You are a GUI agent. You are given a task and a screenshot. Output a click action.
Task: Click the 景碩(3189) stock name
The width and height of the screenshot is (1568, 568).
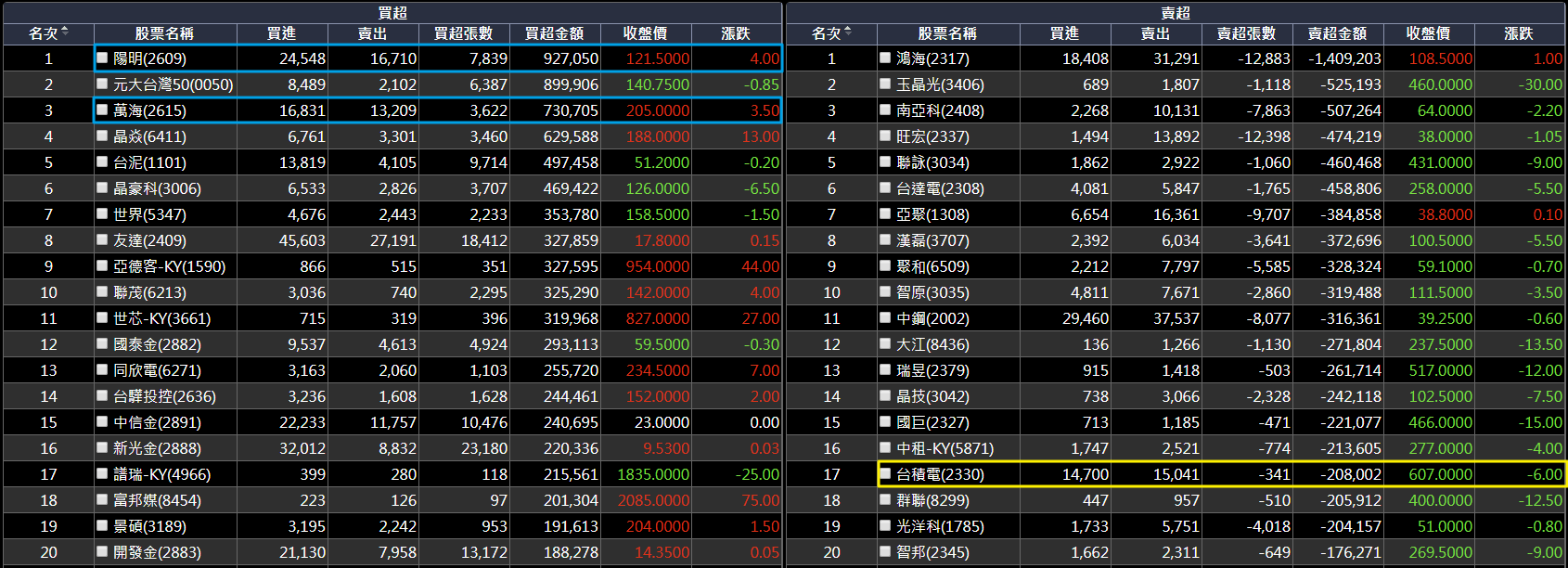(149, 526)
